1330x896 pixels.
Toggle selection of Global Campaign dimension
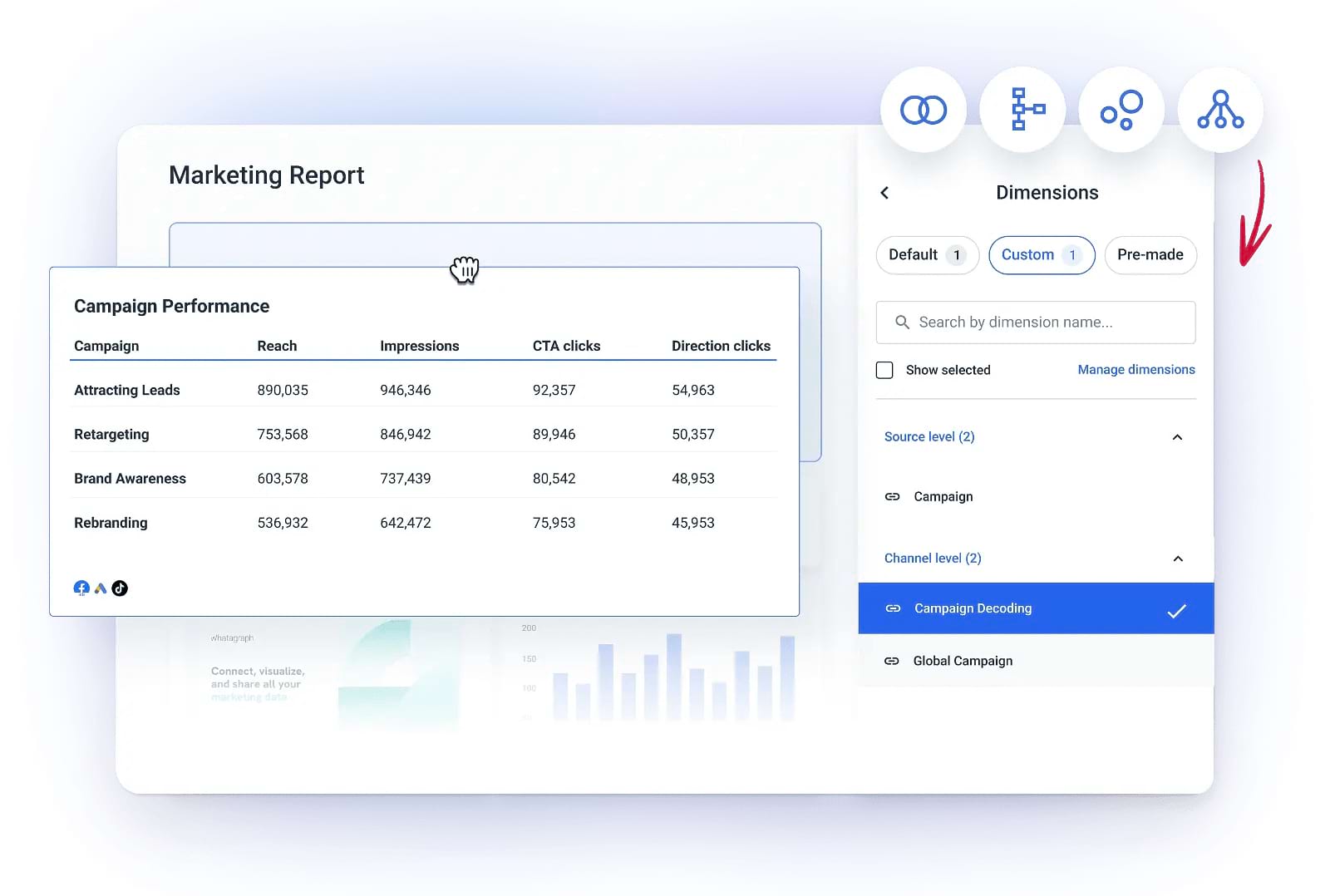click(x=963, y=661)
